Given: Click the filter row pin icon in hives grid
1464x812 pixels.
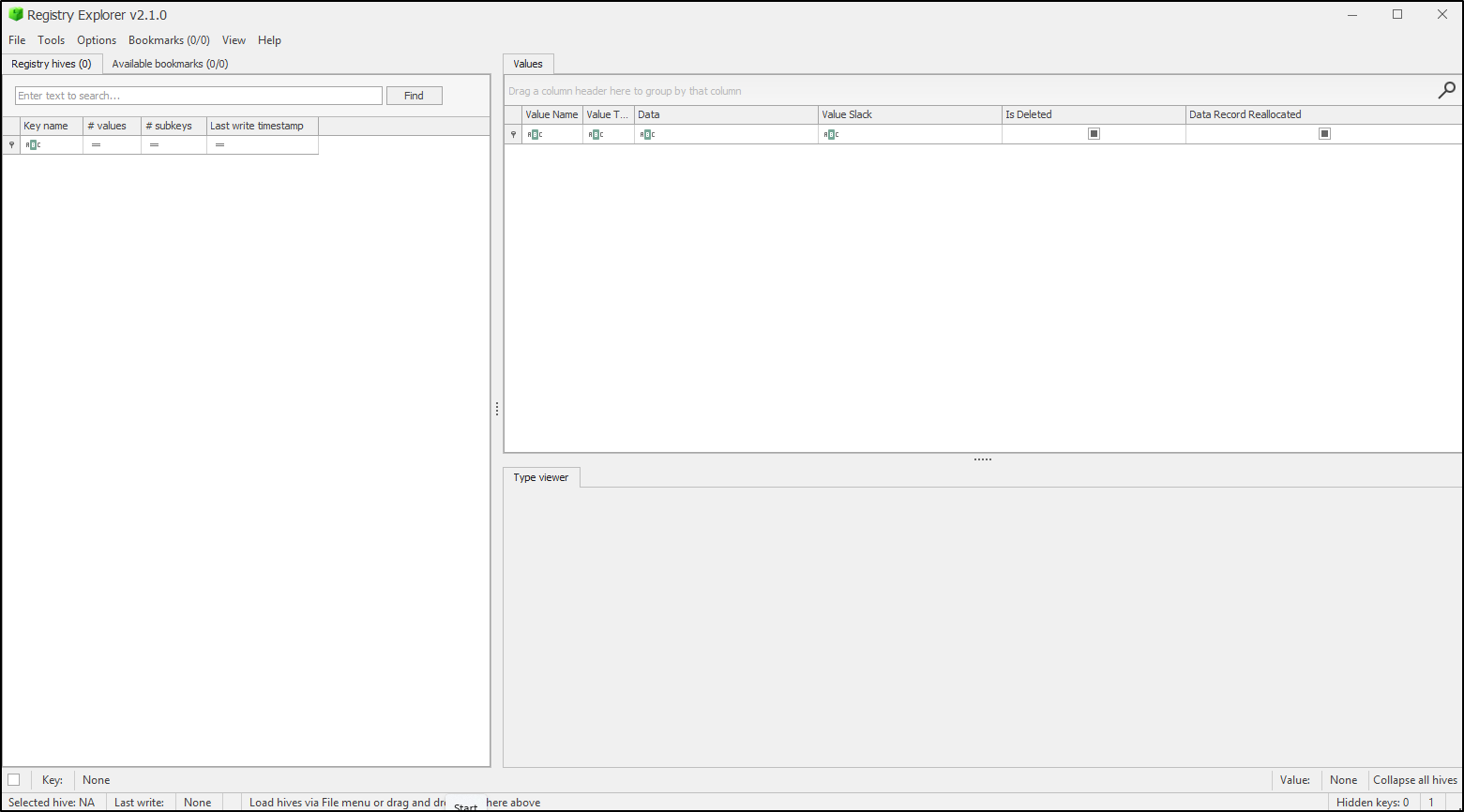Looking at the screenshot, I should 11,144.
